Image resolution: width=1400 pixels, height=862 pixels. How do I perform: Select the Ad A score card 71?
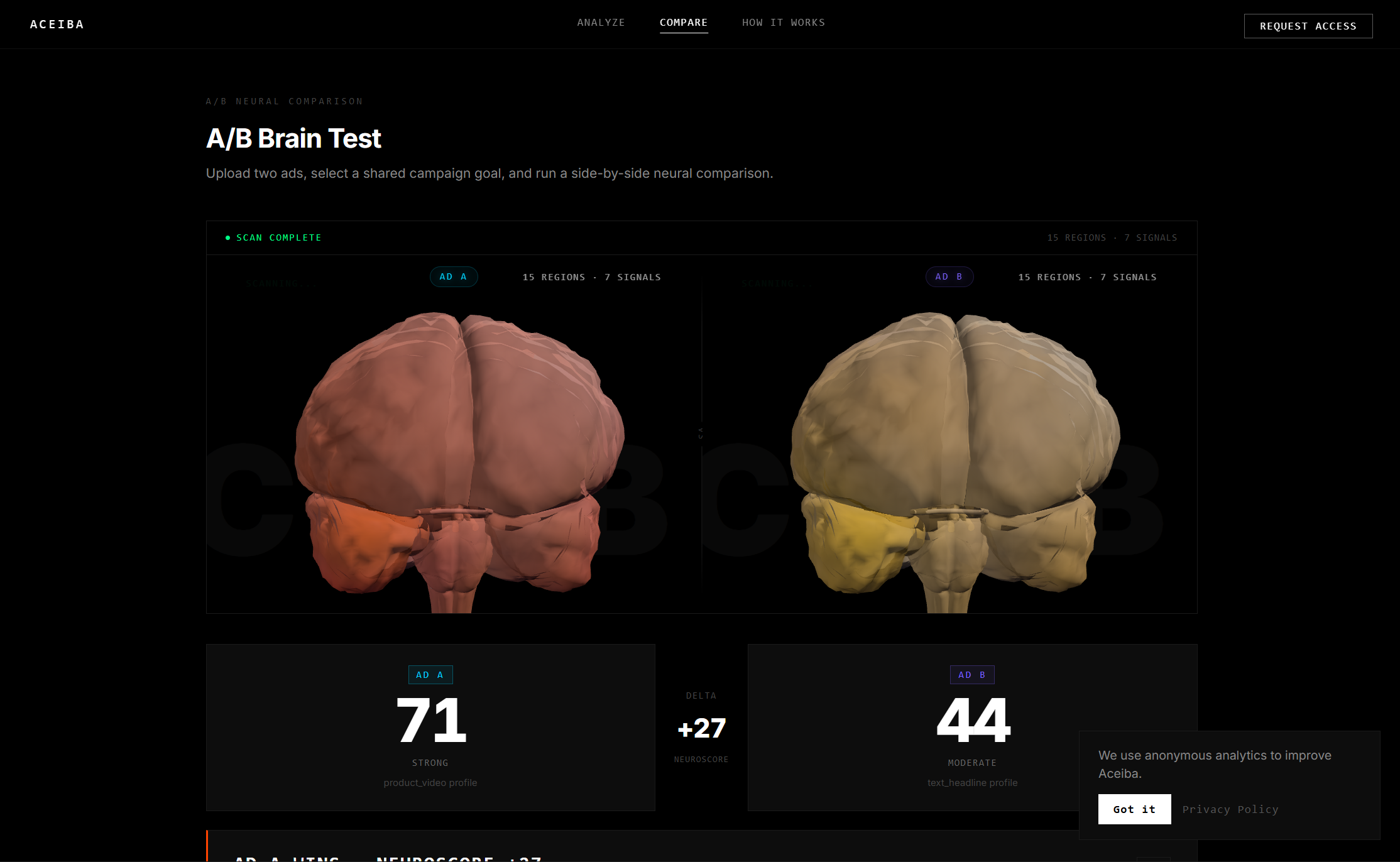tap(430, 721)
